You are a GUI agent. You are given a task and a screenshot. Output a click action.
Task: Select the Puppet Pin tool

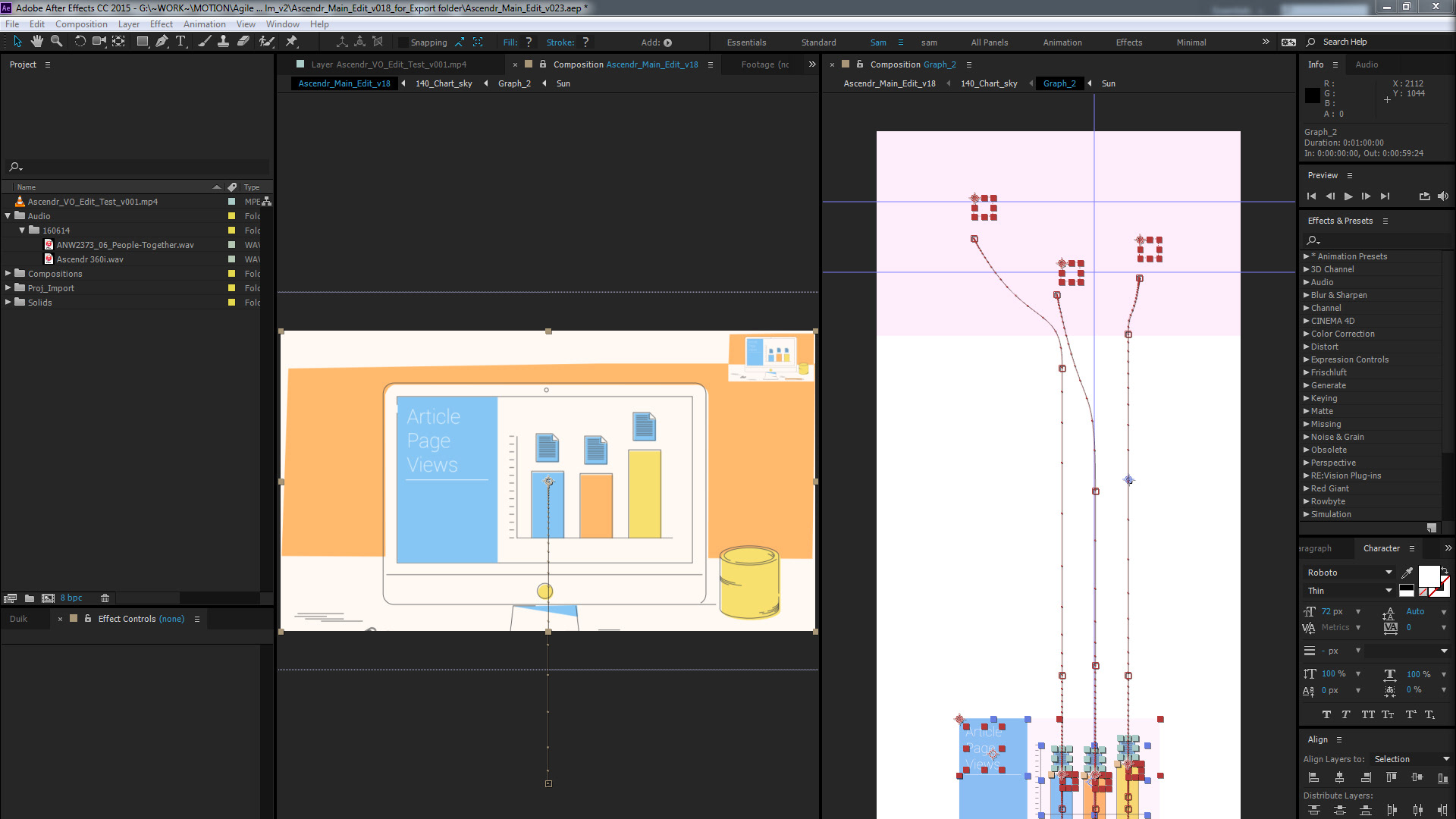pos(291,42)
